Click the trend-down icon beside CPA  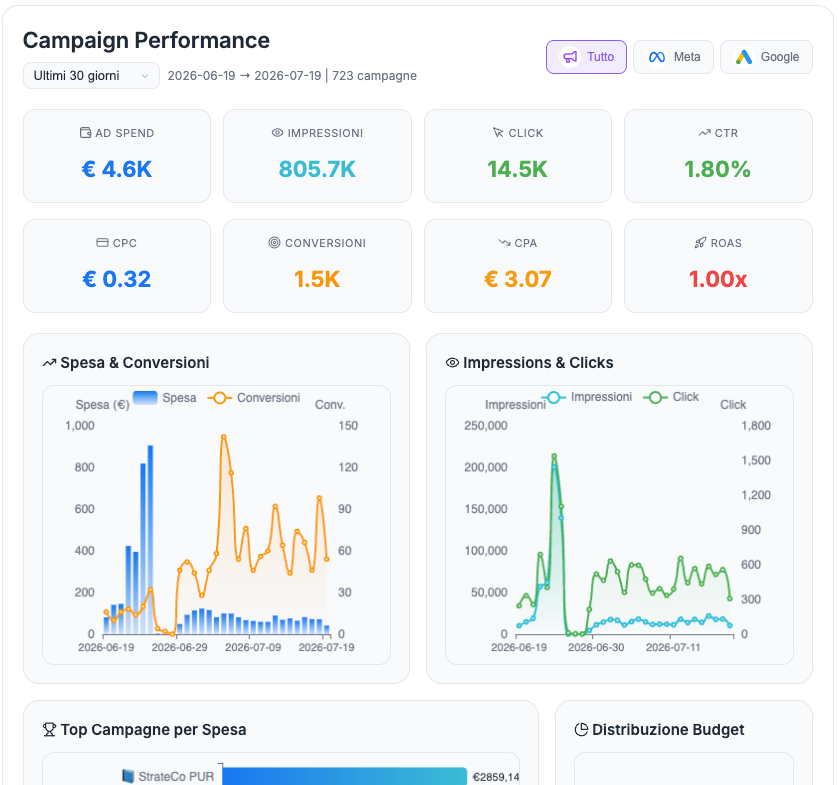[x=505, y=243]
